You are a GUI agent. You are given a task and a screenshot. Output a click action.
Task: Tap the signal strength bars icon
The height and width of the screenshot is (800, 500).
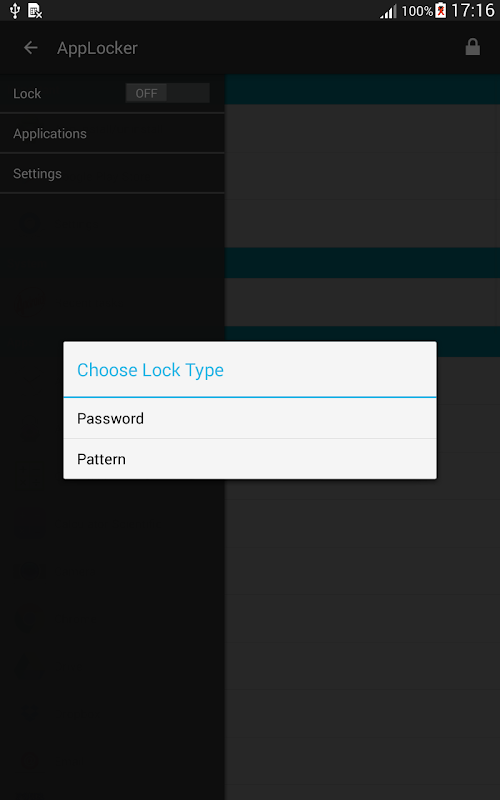pos(389,11)
